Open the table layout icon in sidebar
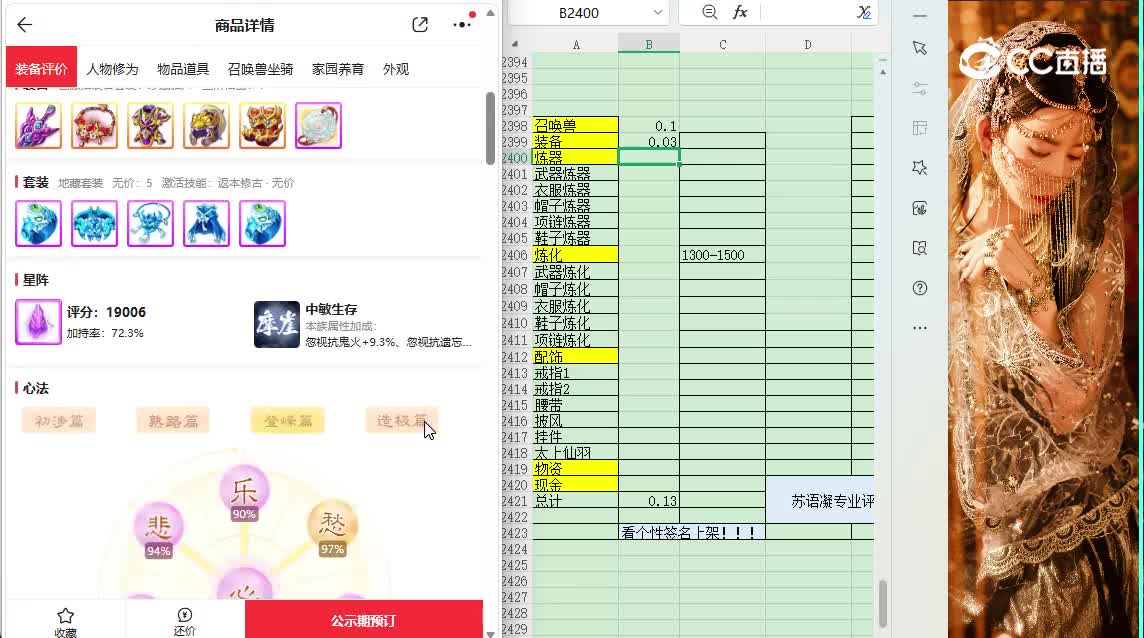Screen dimensions: 1144x638 point(919,128)
